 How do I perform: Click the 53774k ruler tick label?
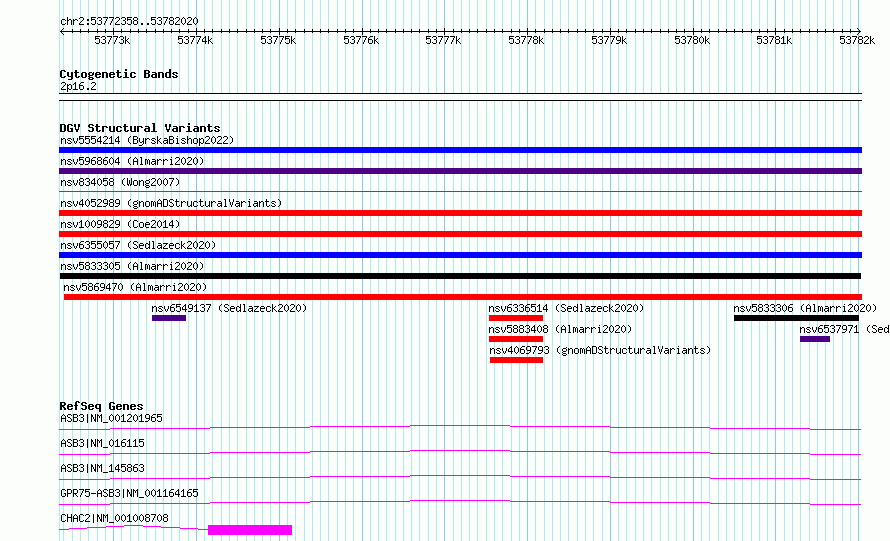(195, 40)
